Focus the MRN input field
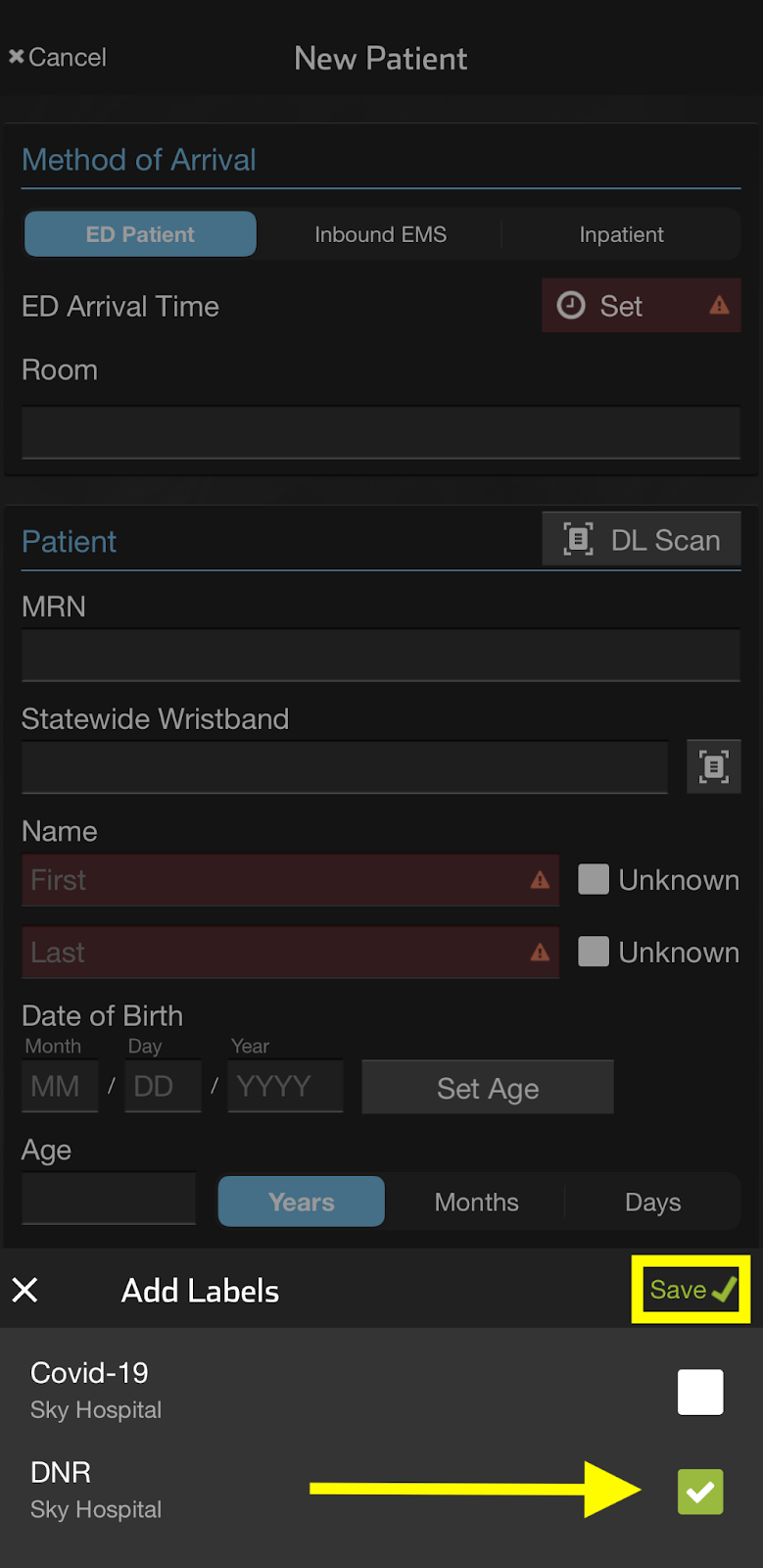The width and height of the screenshot is (763, 1568). (381, 656)
